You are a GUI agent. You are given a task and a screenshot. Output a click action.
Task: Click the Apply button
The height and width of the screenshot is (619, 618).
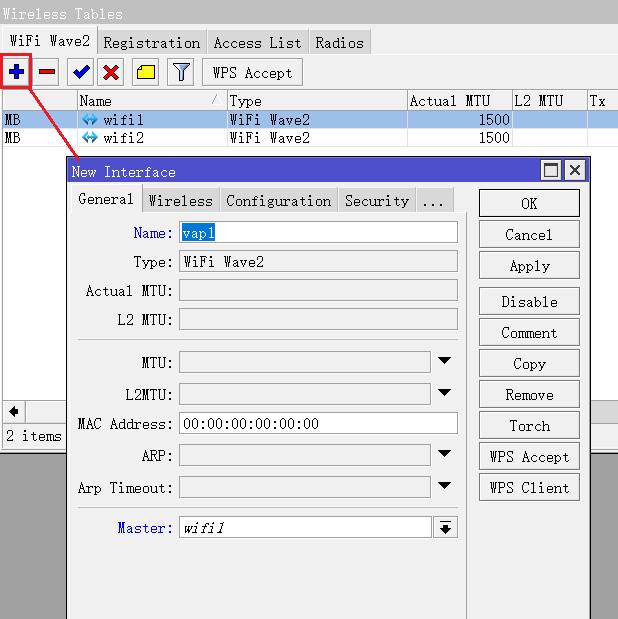tap(529, 266)
